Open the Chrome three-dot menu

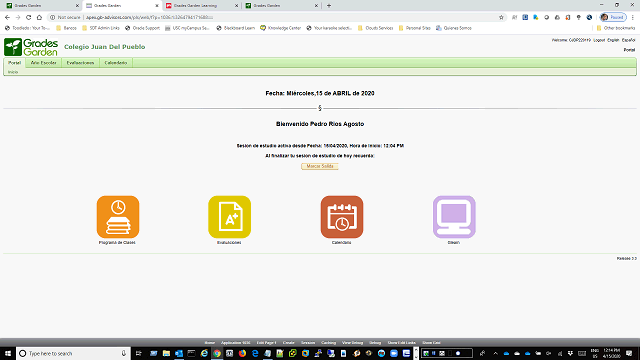633,18
